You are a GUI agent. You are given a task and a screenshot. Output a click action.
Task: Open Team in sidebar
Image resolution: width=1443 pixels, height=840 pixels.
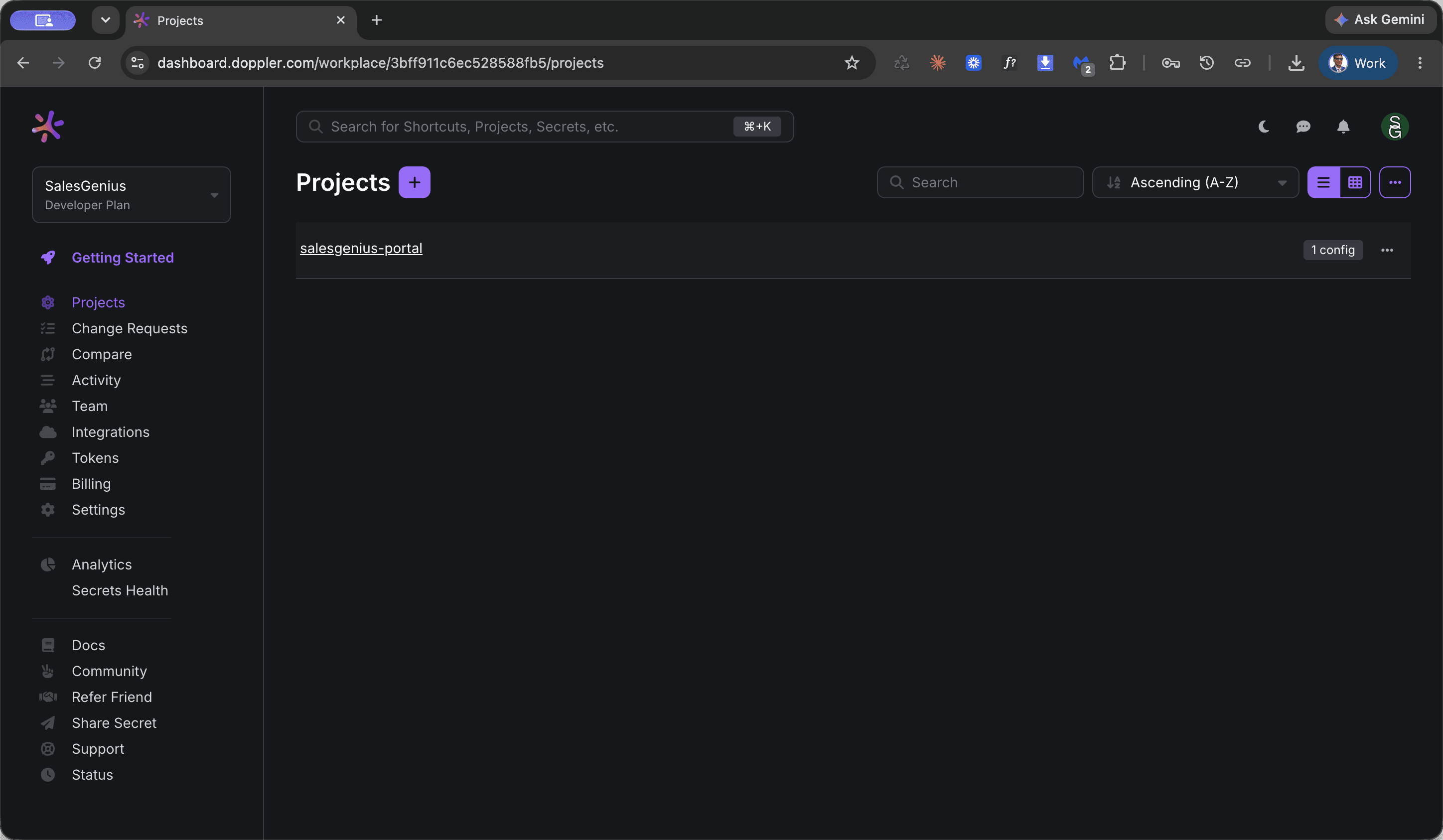pyautogui.click(x=89, y=406)
